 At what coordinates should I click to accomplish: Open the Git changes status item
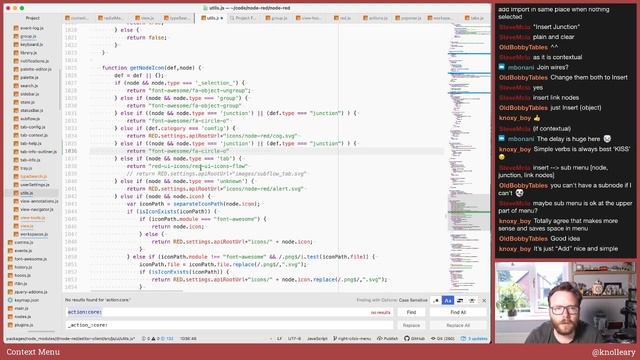443,339
